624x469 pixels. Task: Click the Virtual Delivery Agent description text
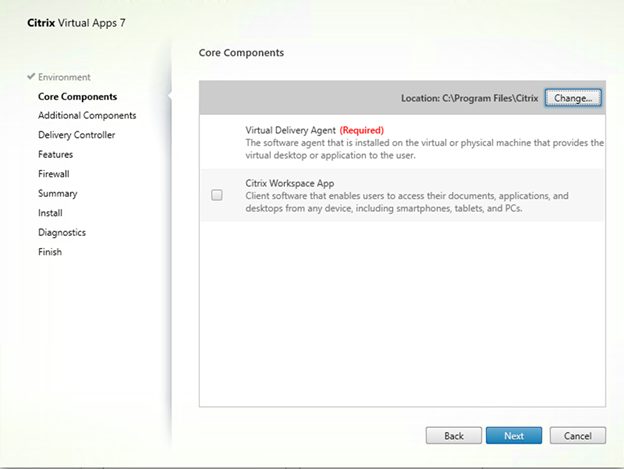tap(425, 149)
